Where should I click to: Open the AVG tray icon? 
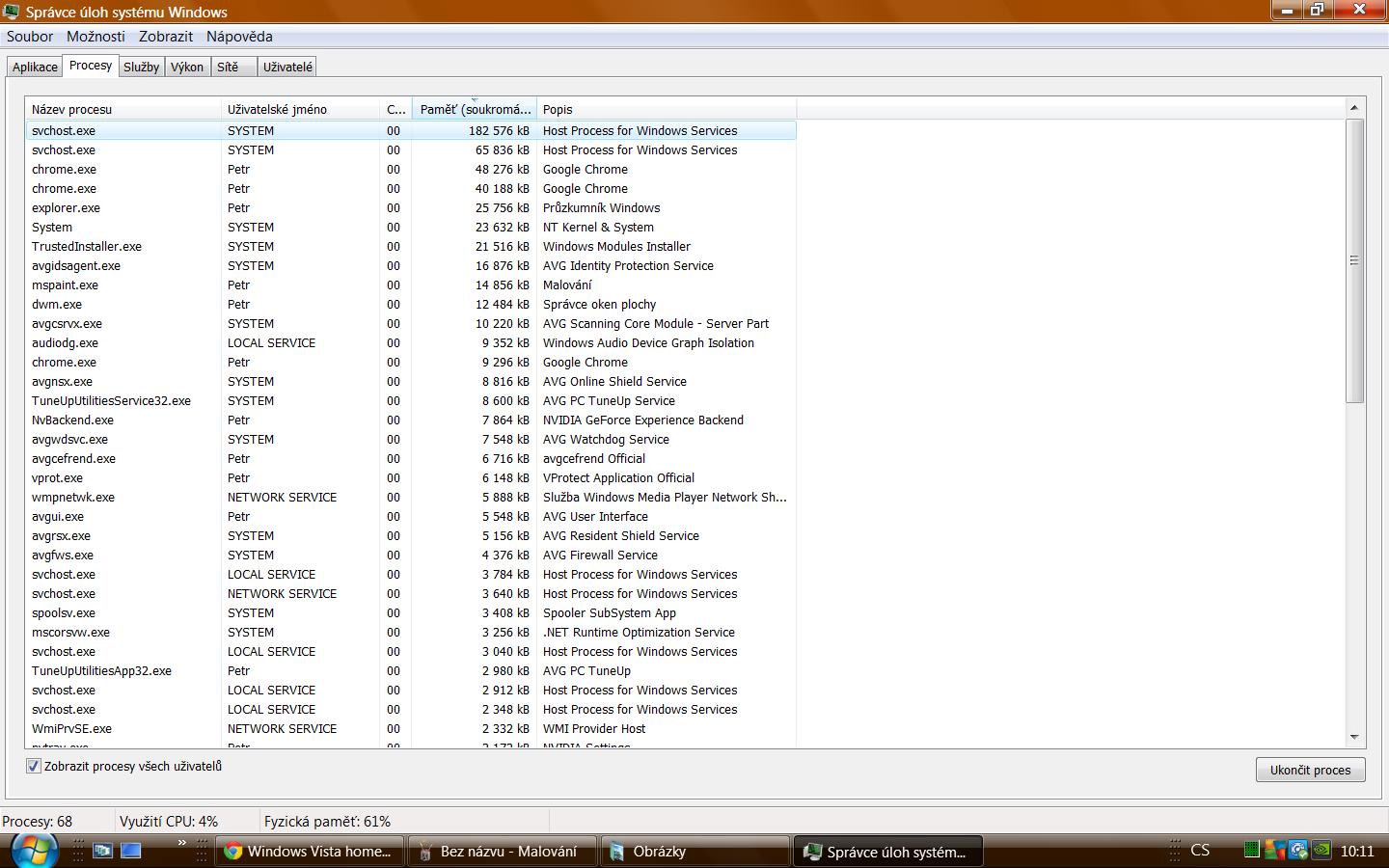pyautogui.click(x=1275, y=851)
